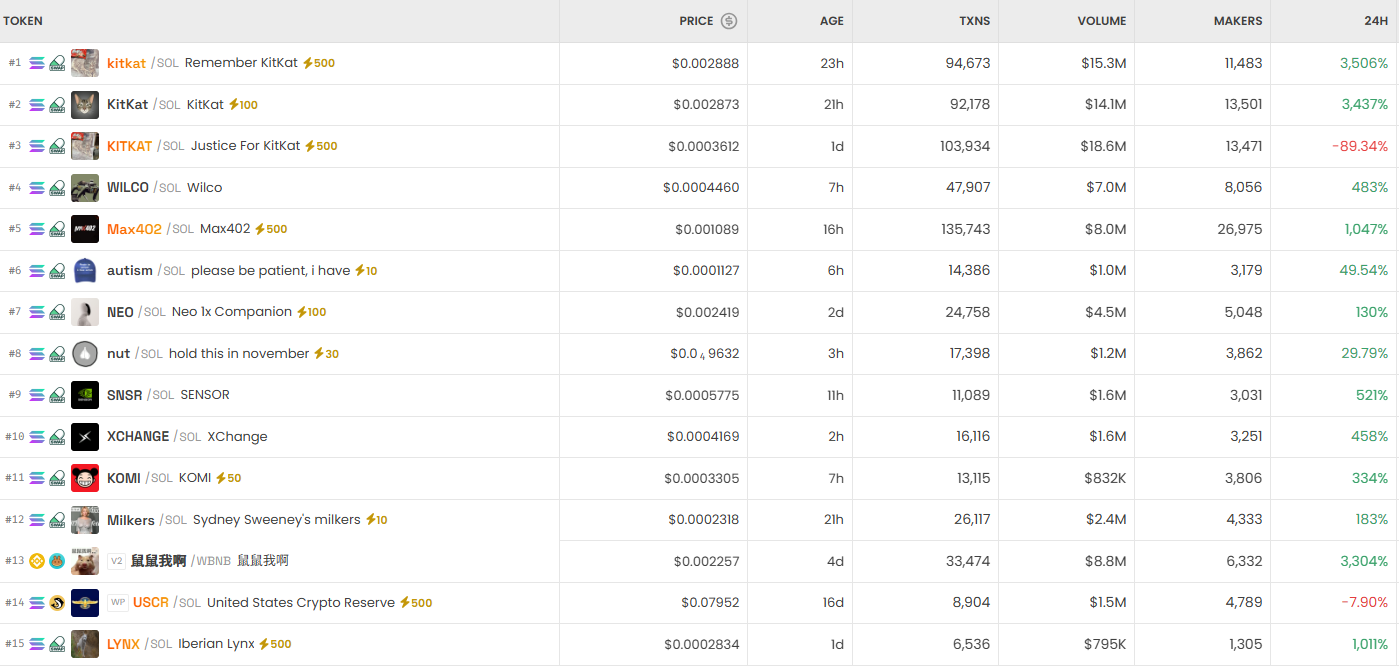This screenshot has height=666, width=1399.
Task: Open the USCR United States Crypto Reserve link
Action: [x=150, y=602]
